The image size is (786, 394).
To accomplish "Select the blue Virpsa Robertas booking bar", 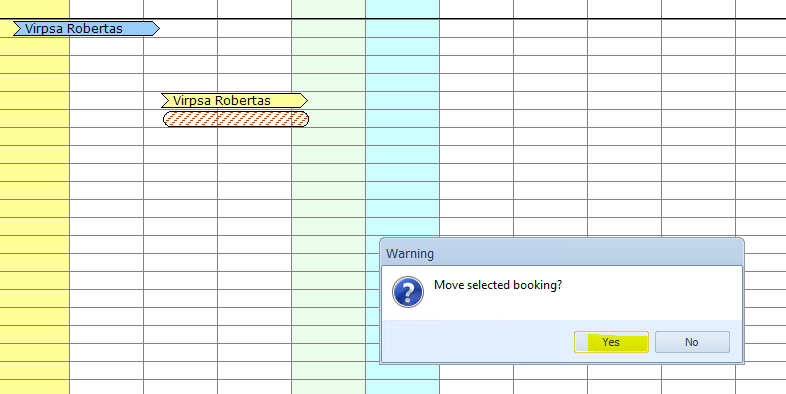I will 86,29.
